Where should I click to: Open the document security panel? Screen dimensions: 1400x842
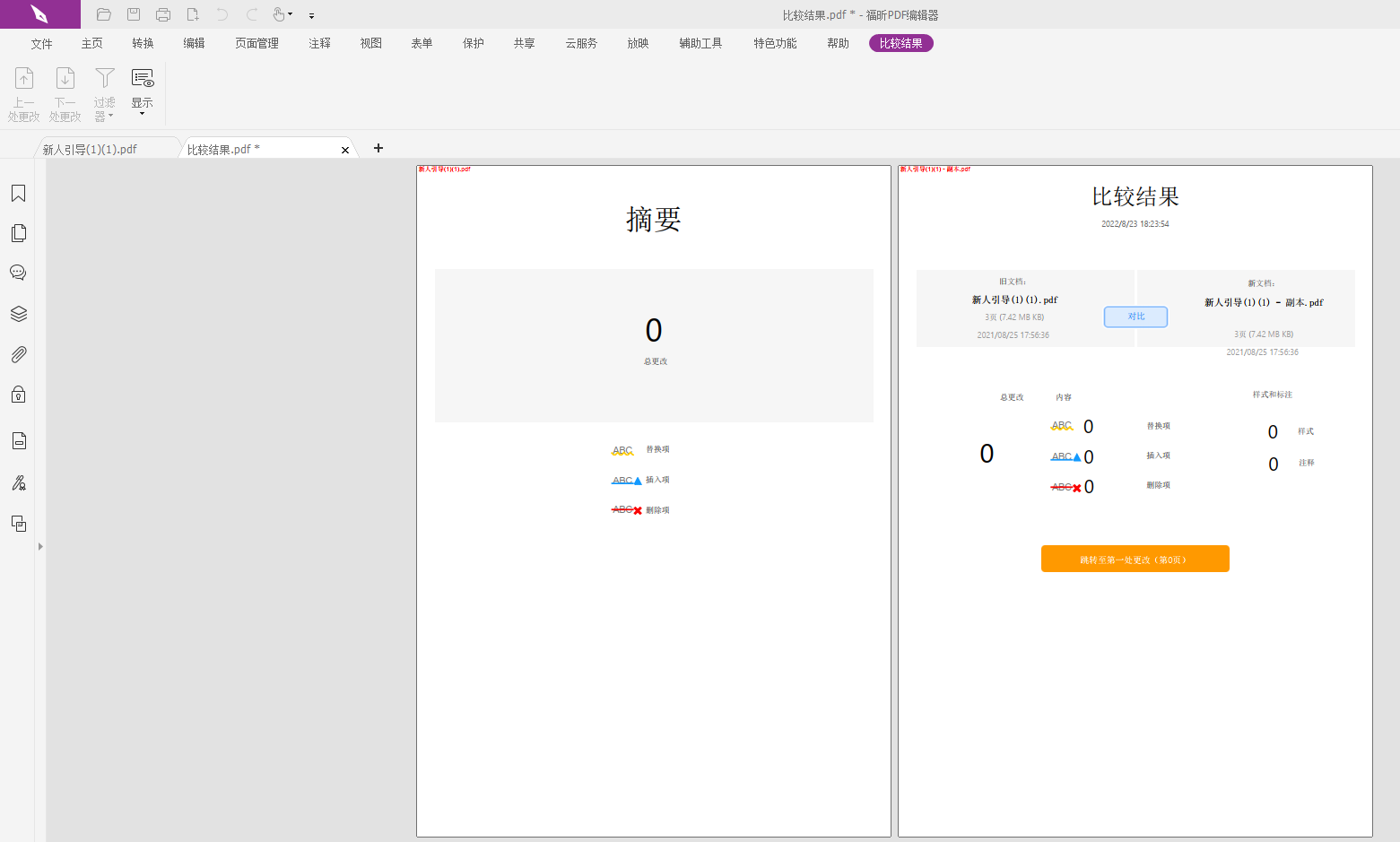coord(18,395)
